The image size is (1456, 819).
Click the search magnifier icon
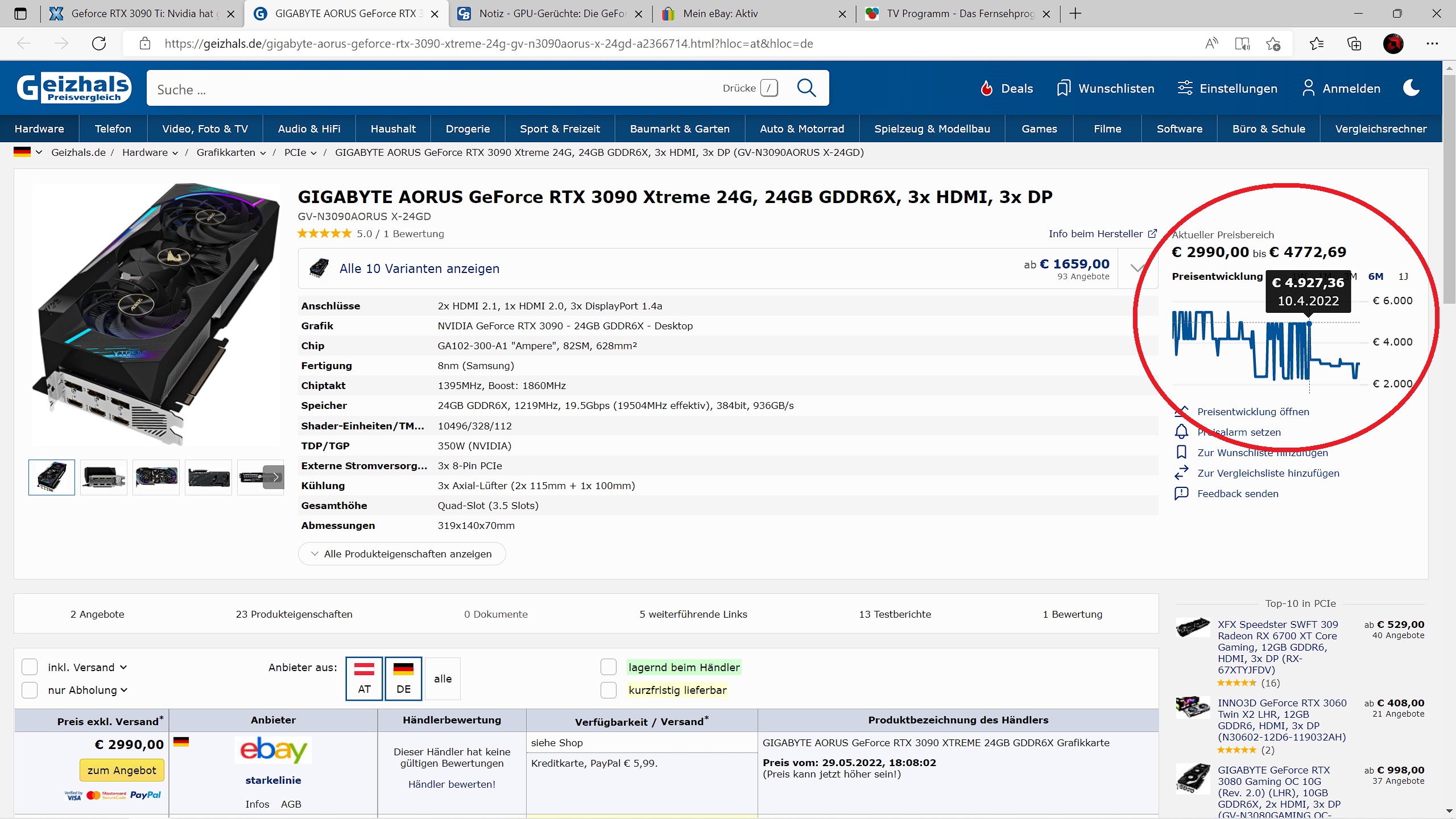(806, 88)
